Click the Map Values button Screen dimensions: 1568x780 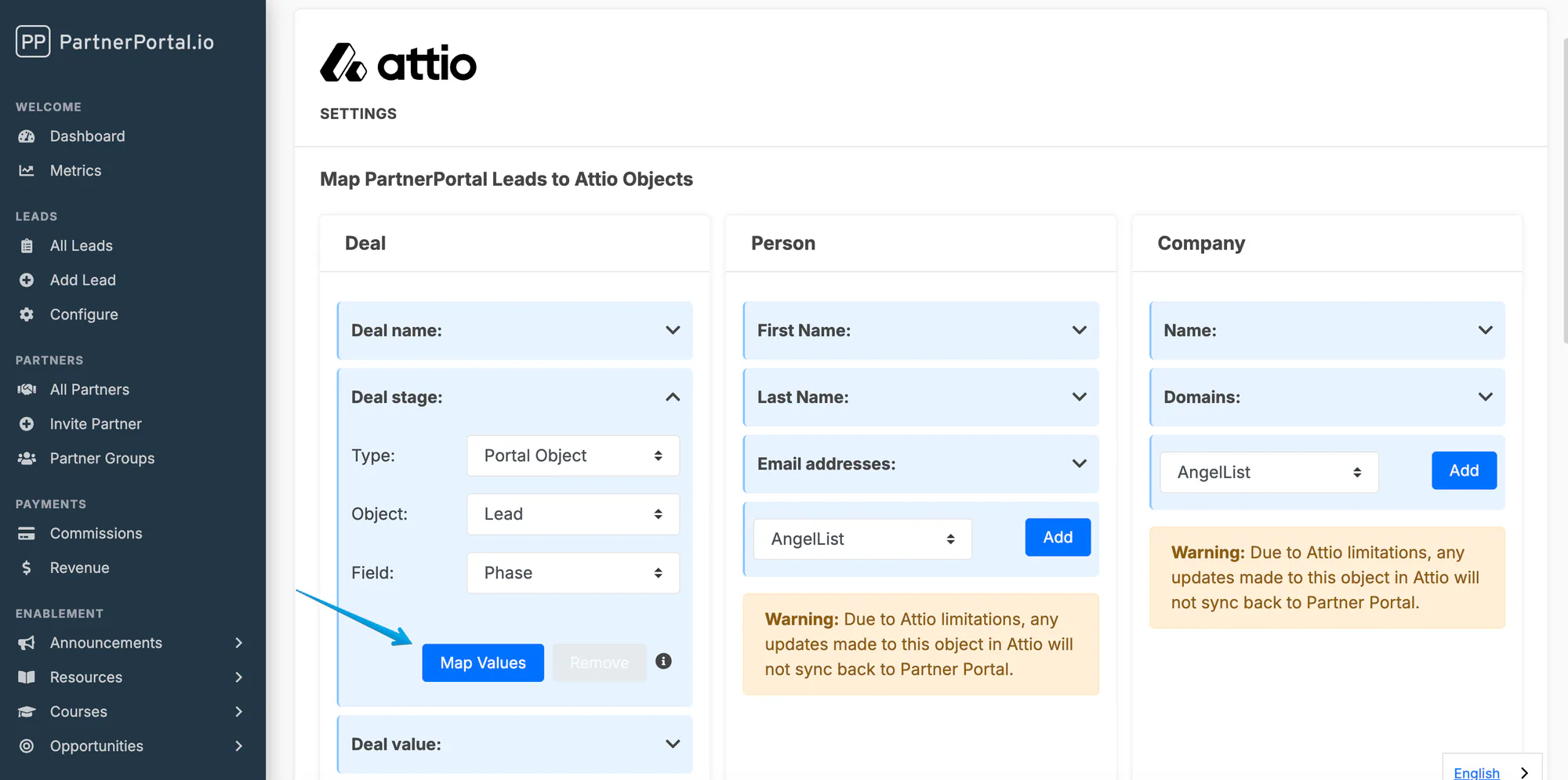click(x=483, y=663)
